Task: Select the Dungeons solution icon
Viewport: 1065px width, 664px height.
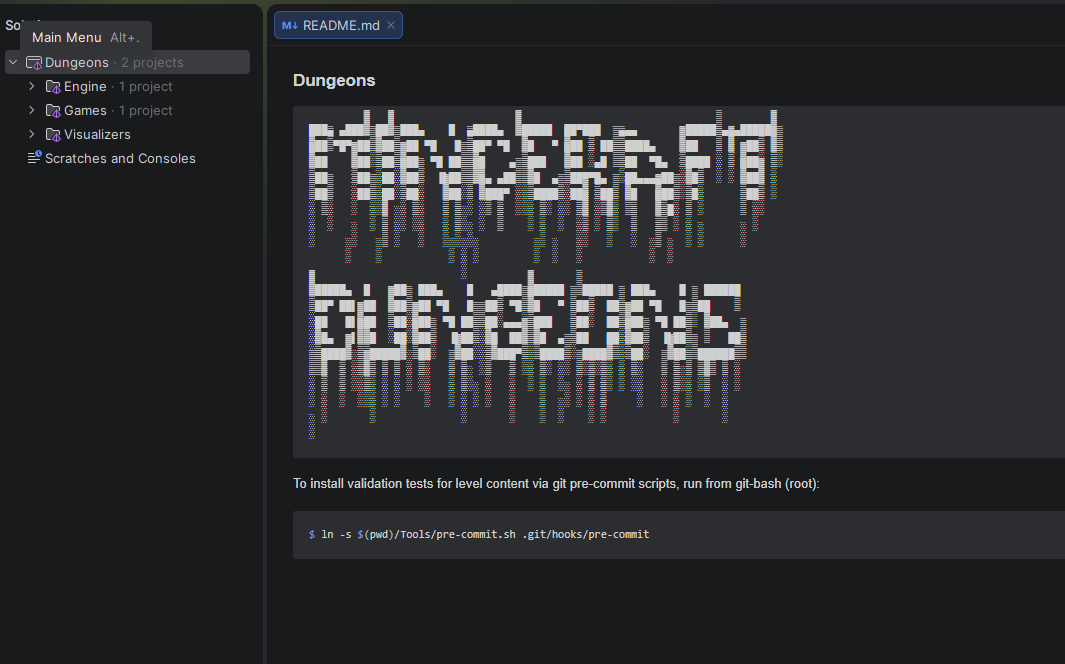Action: 34,62
